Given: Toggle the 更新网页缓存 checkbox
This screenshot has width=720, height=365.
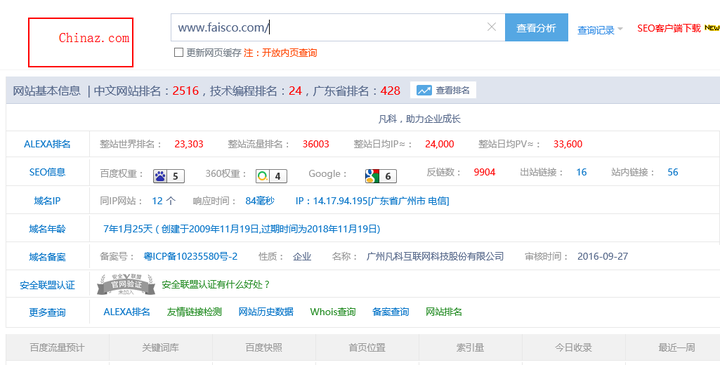Looking at the screenshot, I should [x=179, y=53].
